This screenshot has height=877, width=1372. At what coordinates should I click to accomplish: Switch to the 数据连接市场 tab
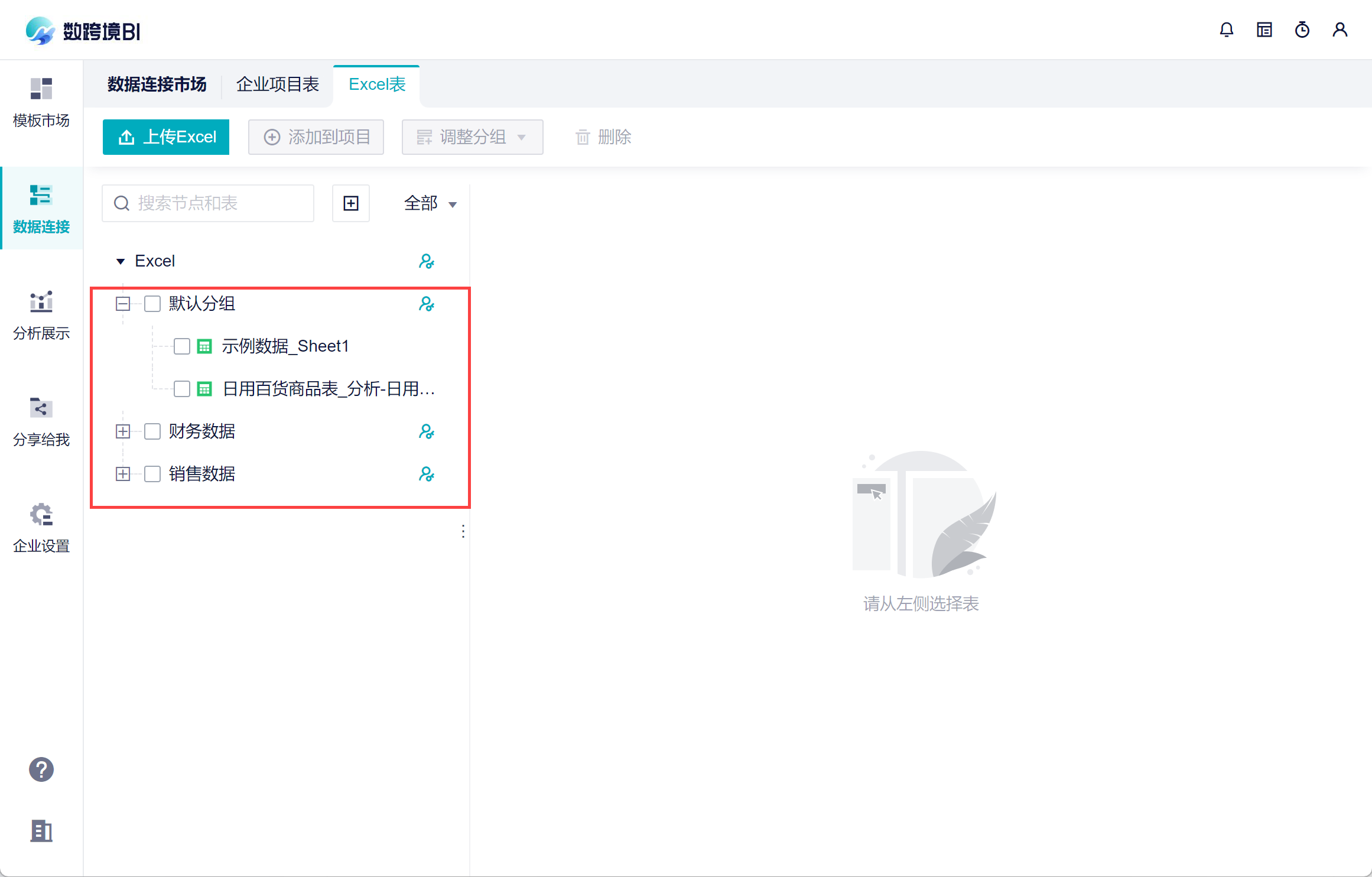point(157,85)
